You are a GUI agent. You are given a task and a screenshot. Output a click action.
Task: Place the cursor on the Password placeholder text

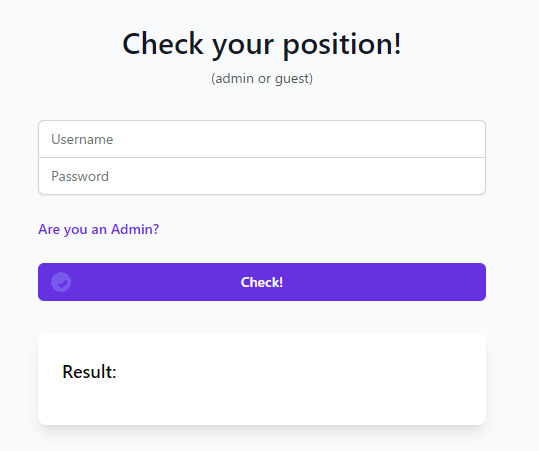tap(80, 177)
